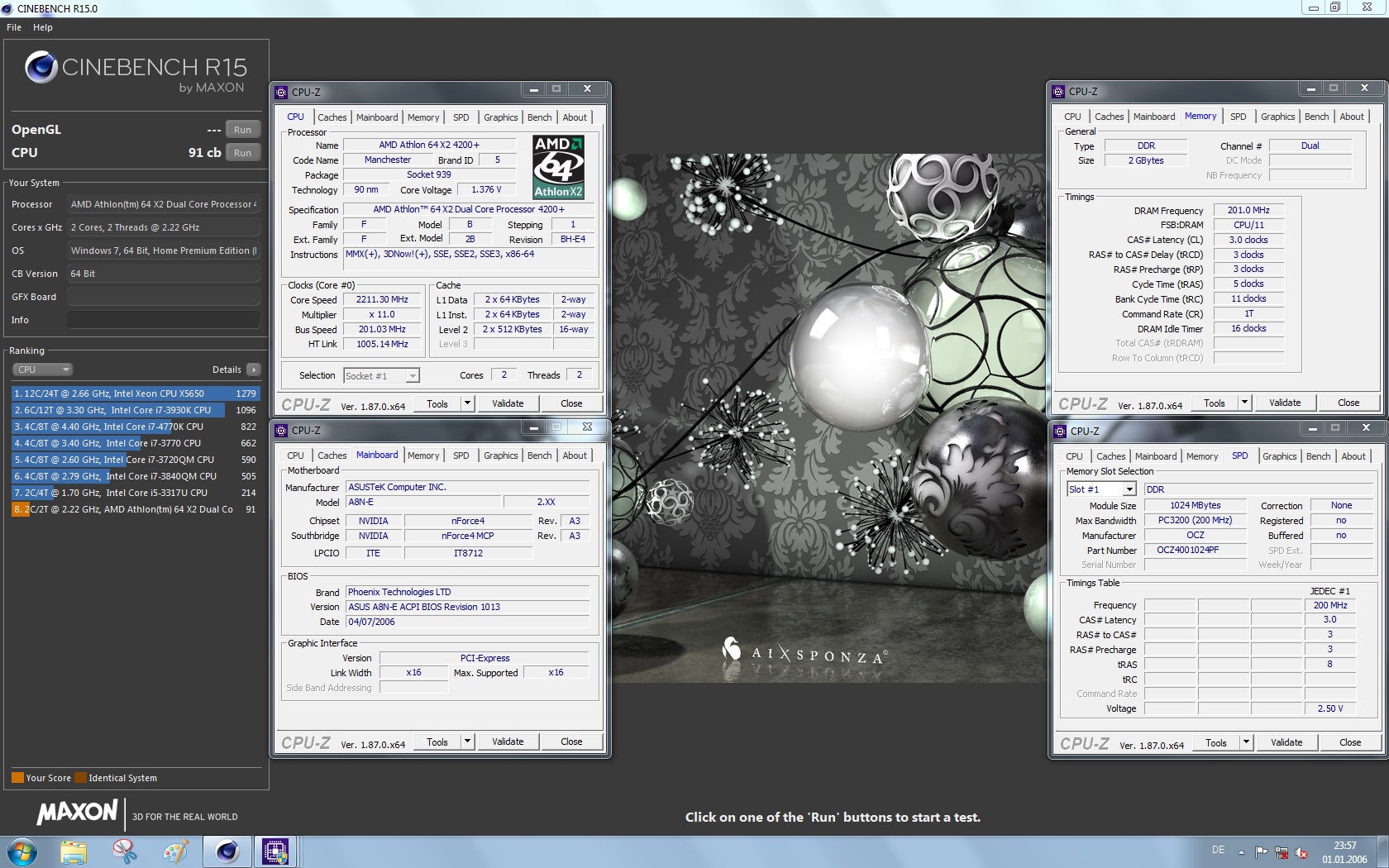The height and width of the screenshot is (868, 1389).
Task: Select ranking entry Intel Core i7-4770K
Action: [136, 427]
